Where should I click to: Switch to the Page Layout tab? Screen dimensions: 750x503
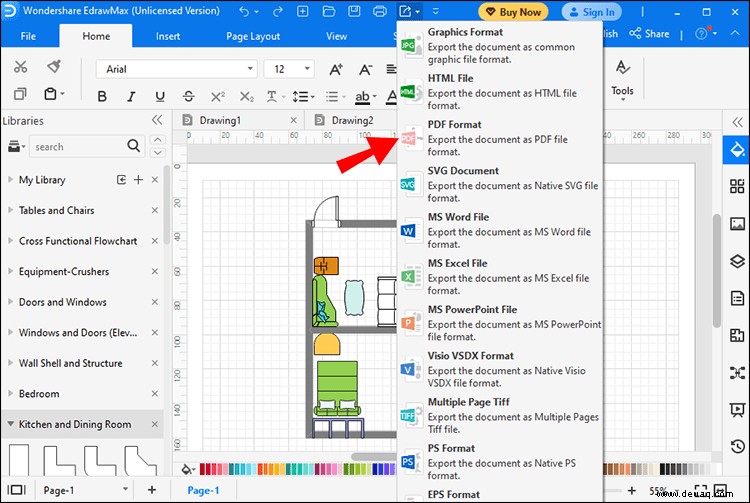coord(253,36)
